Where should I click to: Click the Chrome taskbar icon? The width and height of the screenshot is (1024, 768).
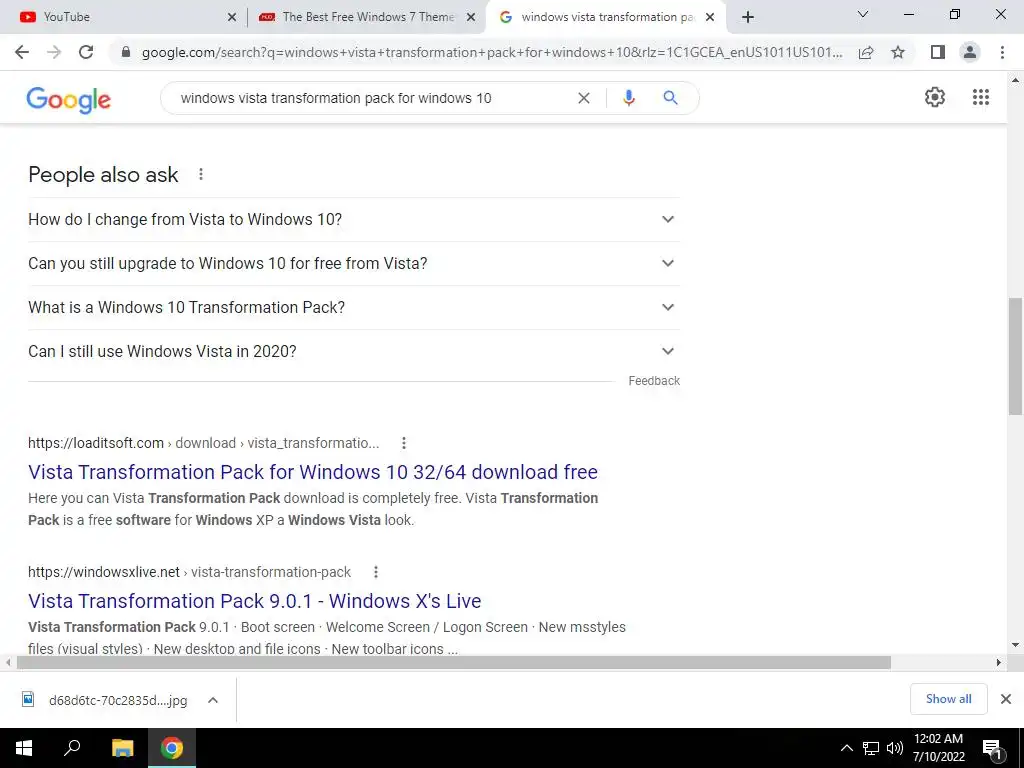pyautogui.click(x=172, y=748)
